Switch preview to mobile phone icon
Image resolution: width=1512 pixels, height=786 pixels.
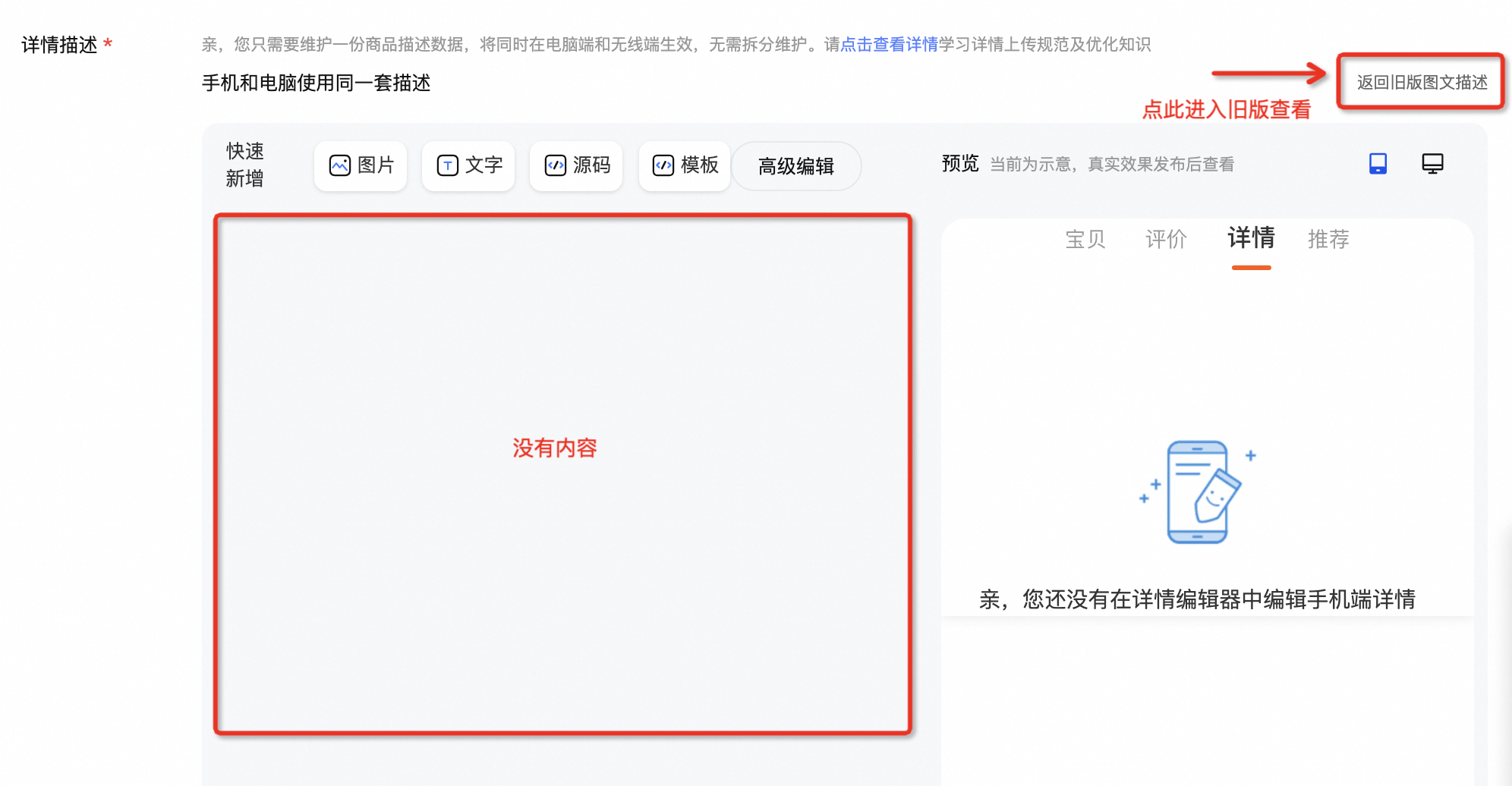(1378, 164)
